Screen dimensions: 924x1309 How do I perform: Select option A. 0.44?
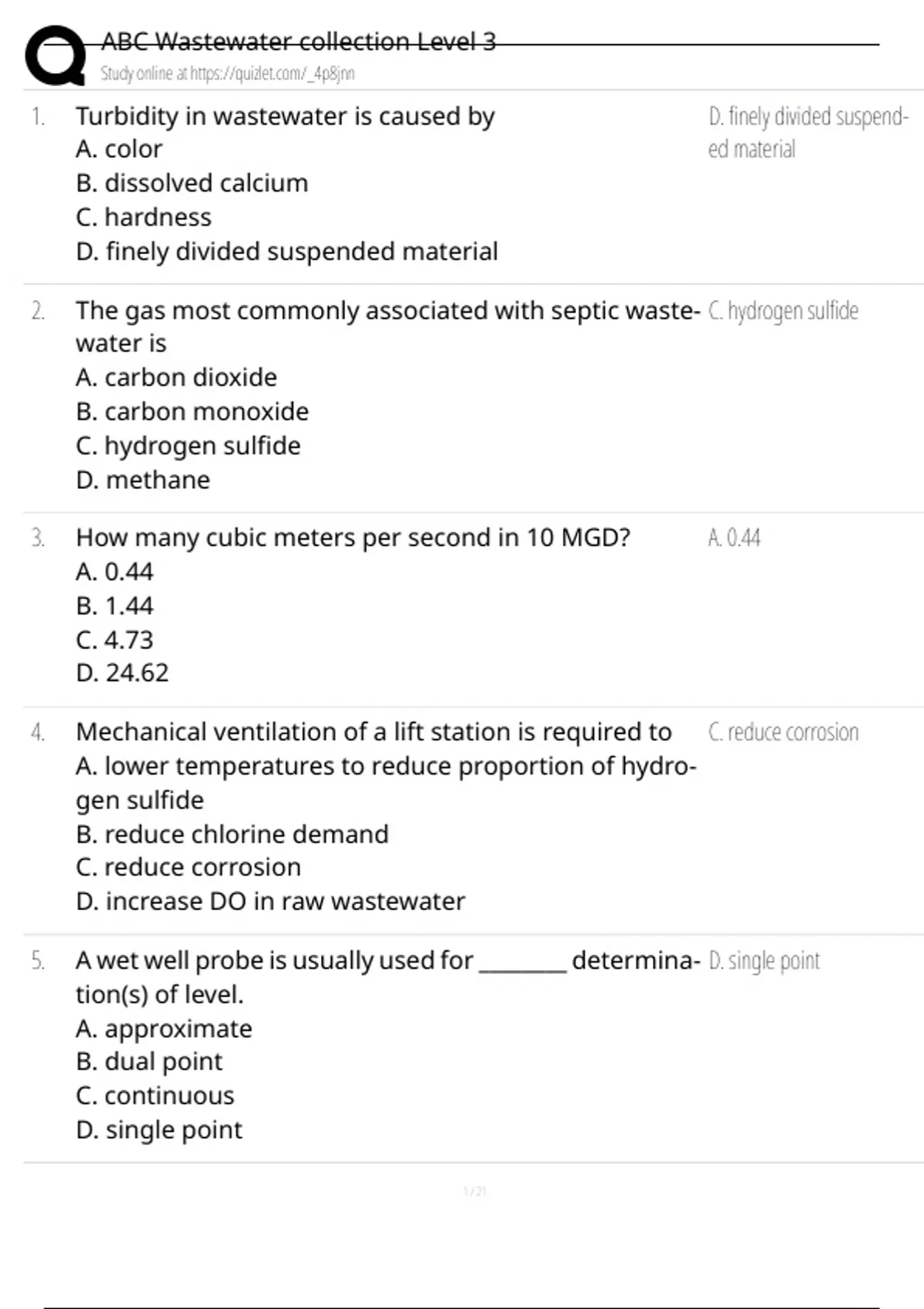tap(115, 572)
